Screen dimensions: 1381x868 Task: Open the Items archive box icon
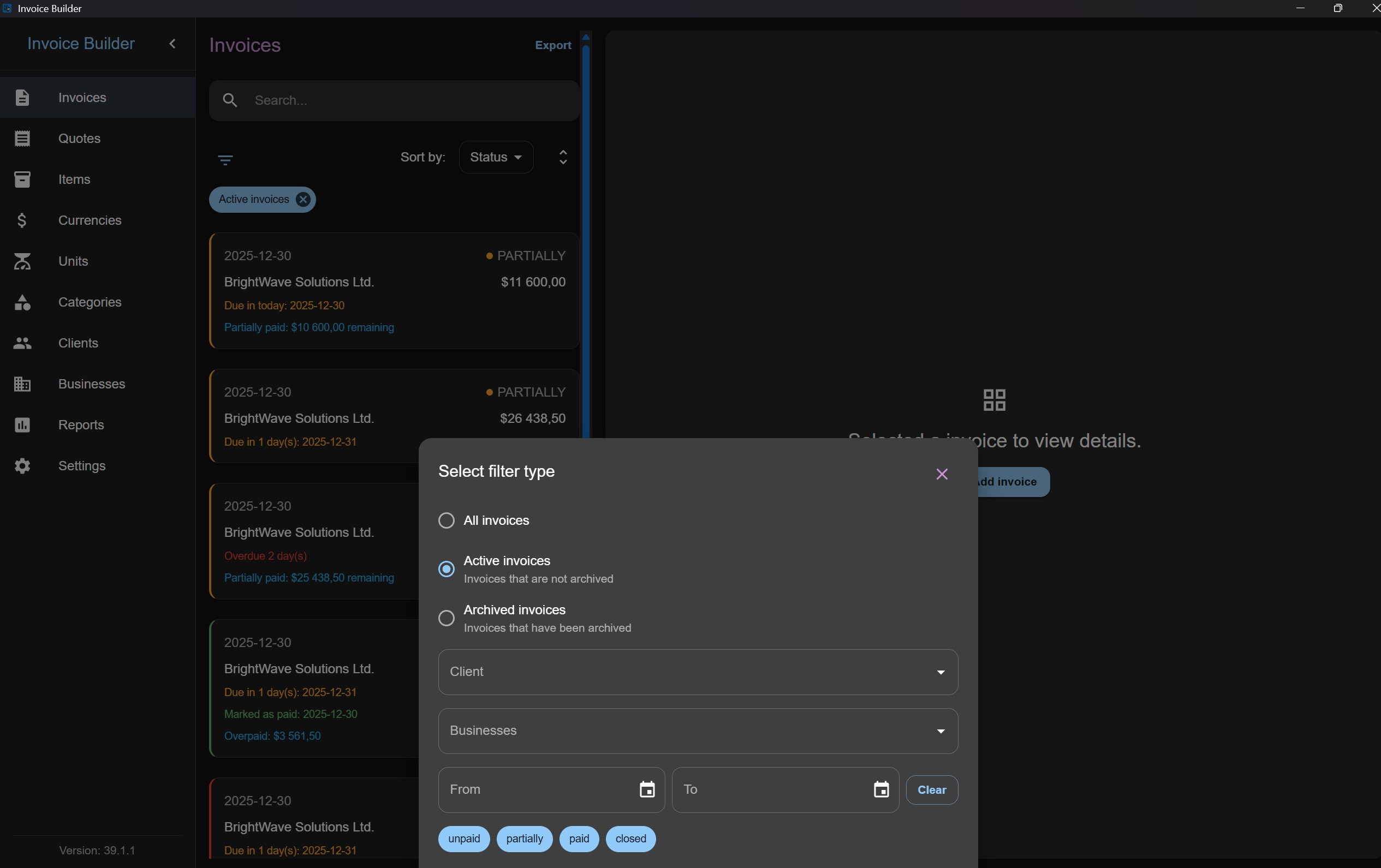22,179
